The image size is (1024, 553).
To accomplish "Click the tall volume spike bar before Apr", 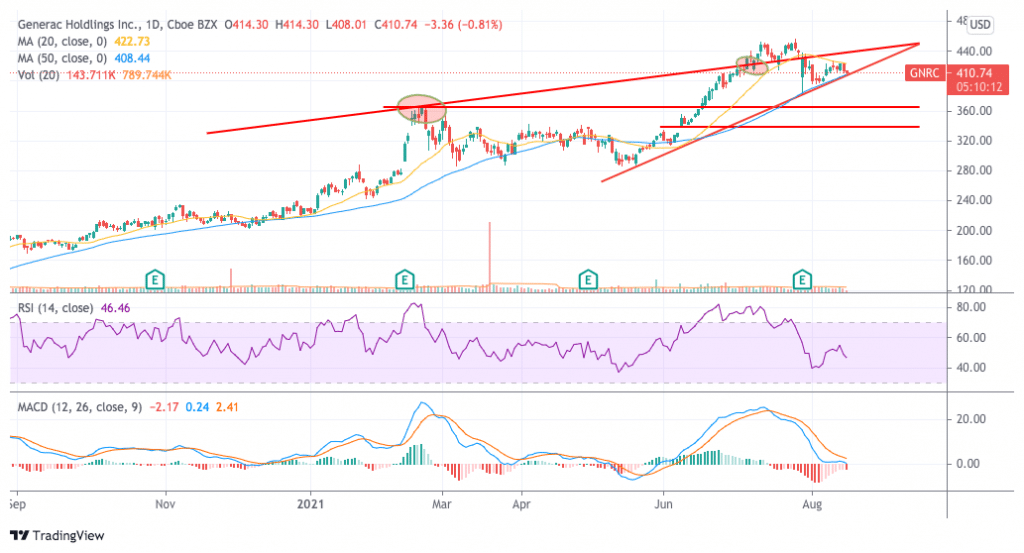I will [x=489, y=255].
